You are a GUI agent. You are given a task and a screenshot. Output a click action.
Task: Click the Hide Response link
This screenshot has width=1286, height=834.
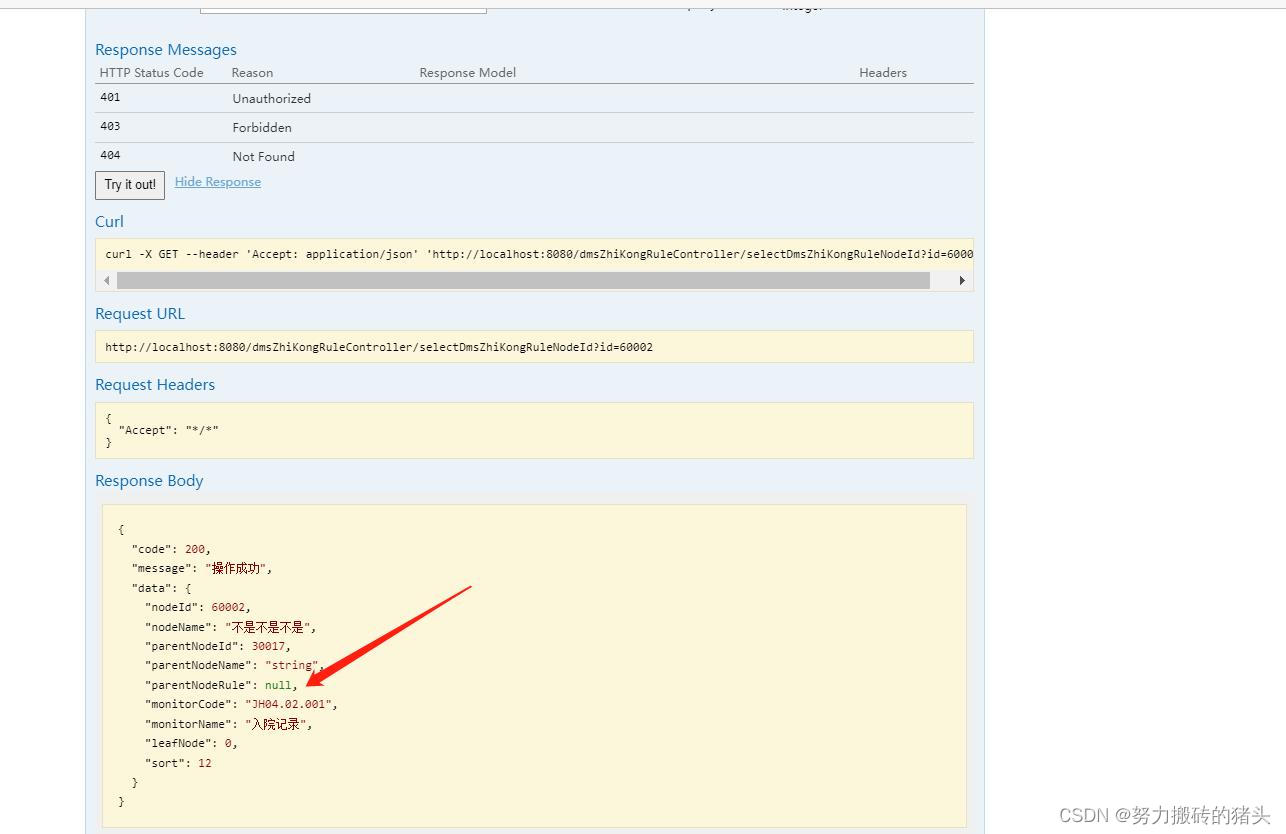click(218, 182)
